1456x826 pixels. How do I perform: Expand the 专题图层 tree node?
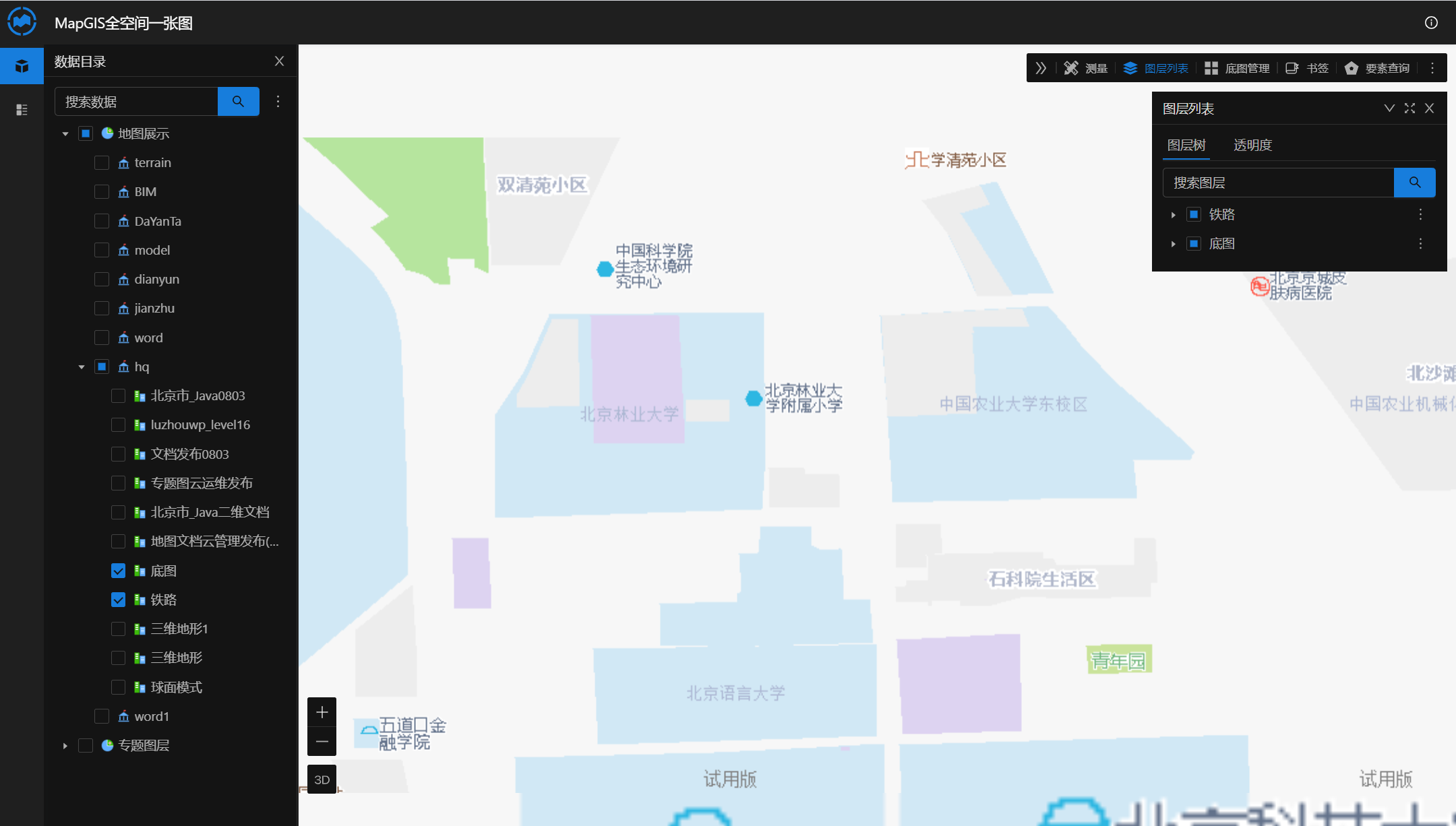[x=65, y=745]
